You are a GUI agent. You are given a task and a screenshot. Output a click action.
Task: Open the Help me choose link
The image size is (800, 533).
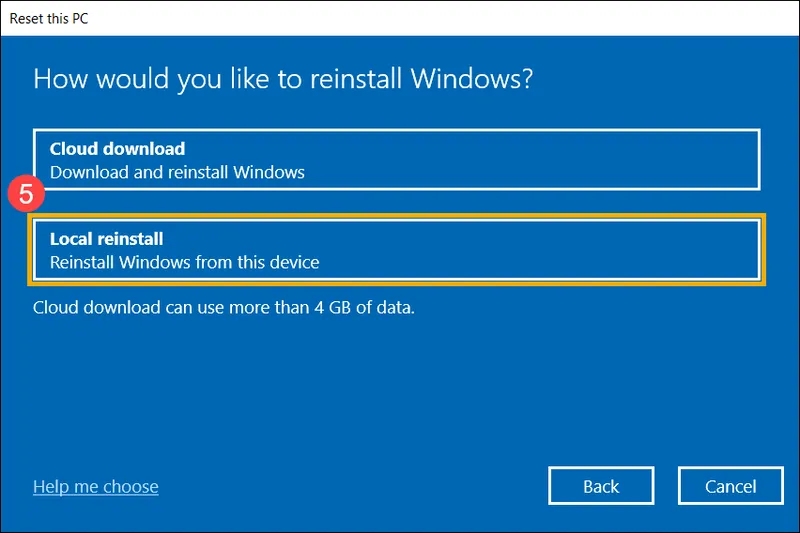[x=96, y=487]
